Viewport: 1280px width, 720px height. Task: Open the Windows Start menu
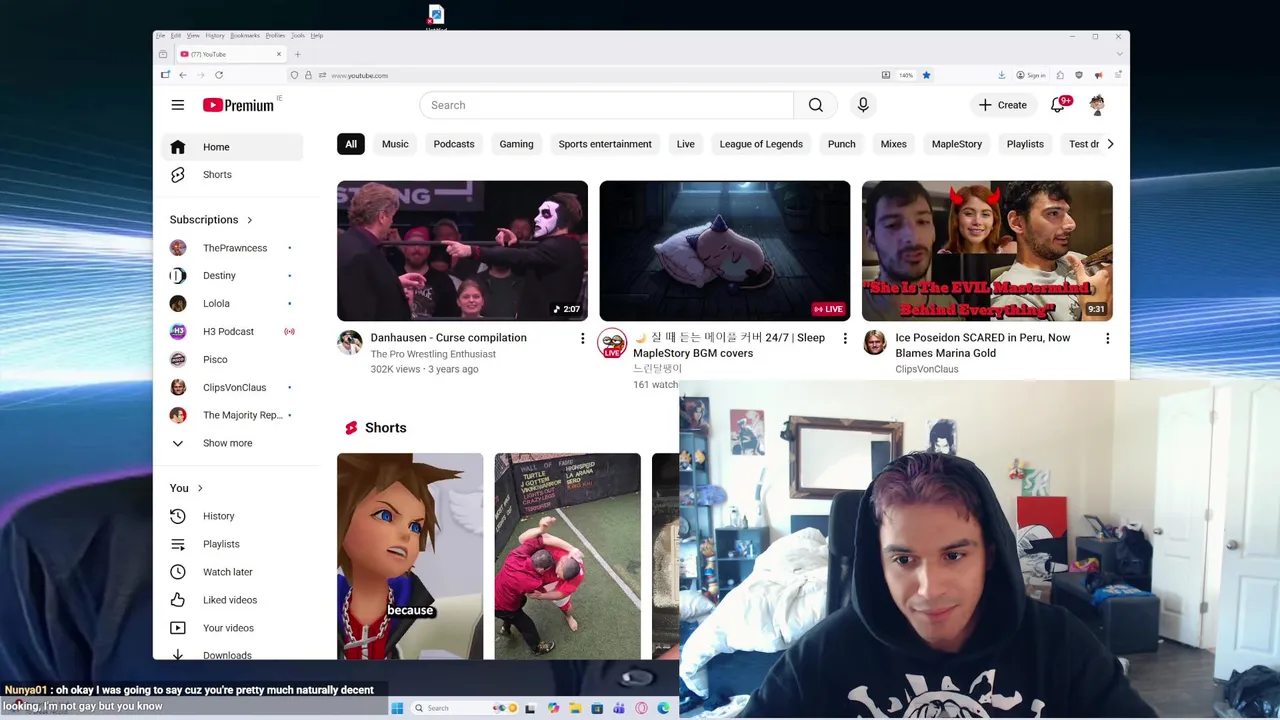pos(397,708)
